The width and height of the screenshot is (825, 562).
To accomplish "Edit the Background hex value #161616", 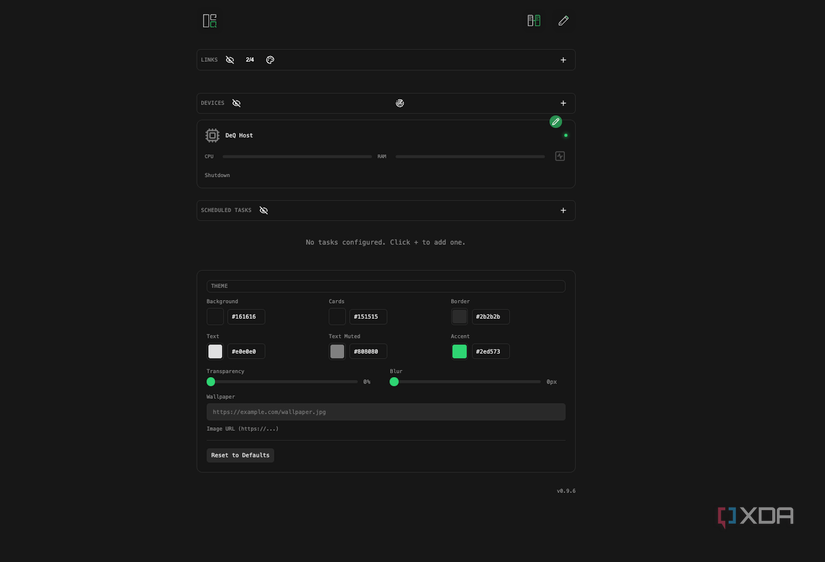I will click(246, 317).
